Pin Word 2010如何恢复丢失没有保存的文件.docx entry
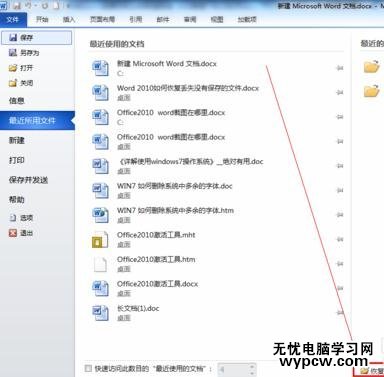Screen dimensions: 384x377 tap(340, 92)
